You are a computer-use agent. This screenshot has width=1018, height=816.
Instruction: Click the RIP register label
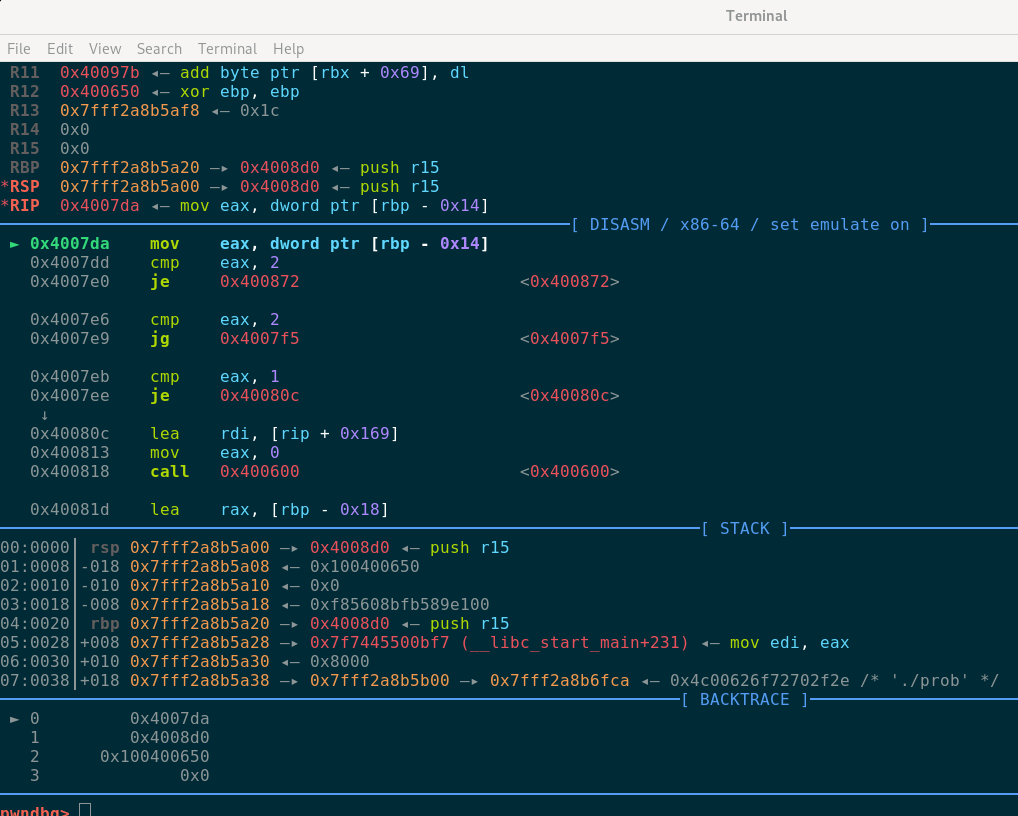(28, 206)
